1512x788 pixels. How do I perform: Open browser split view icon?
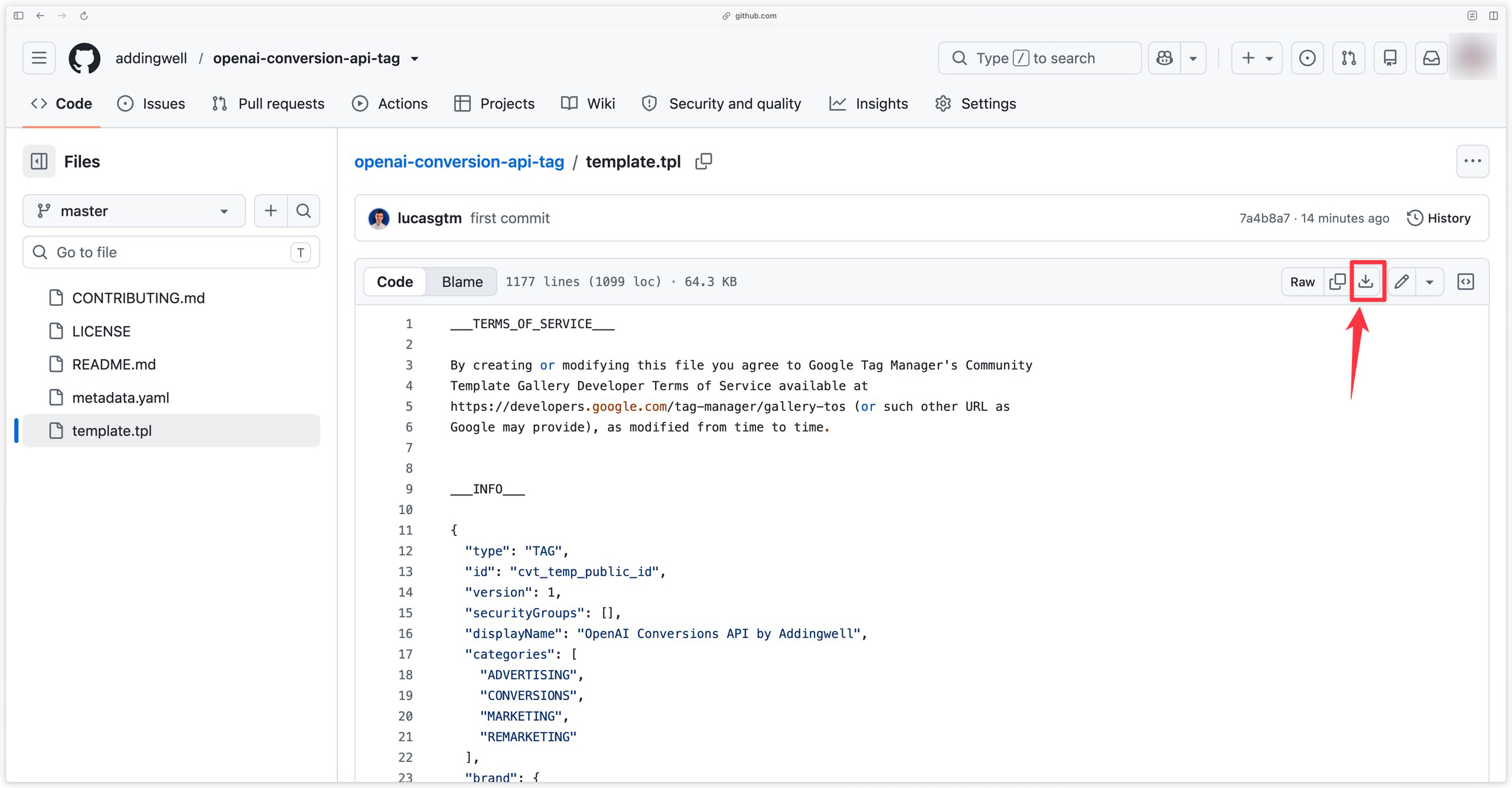coord(1493,16)
